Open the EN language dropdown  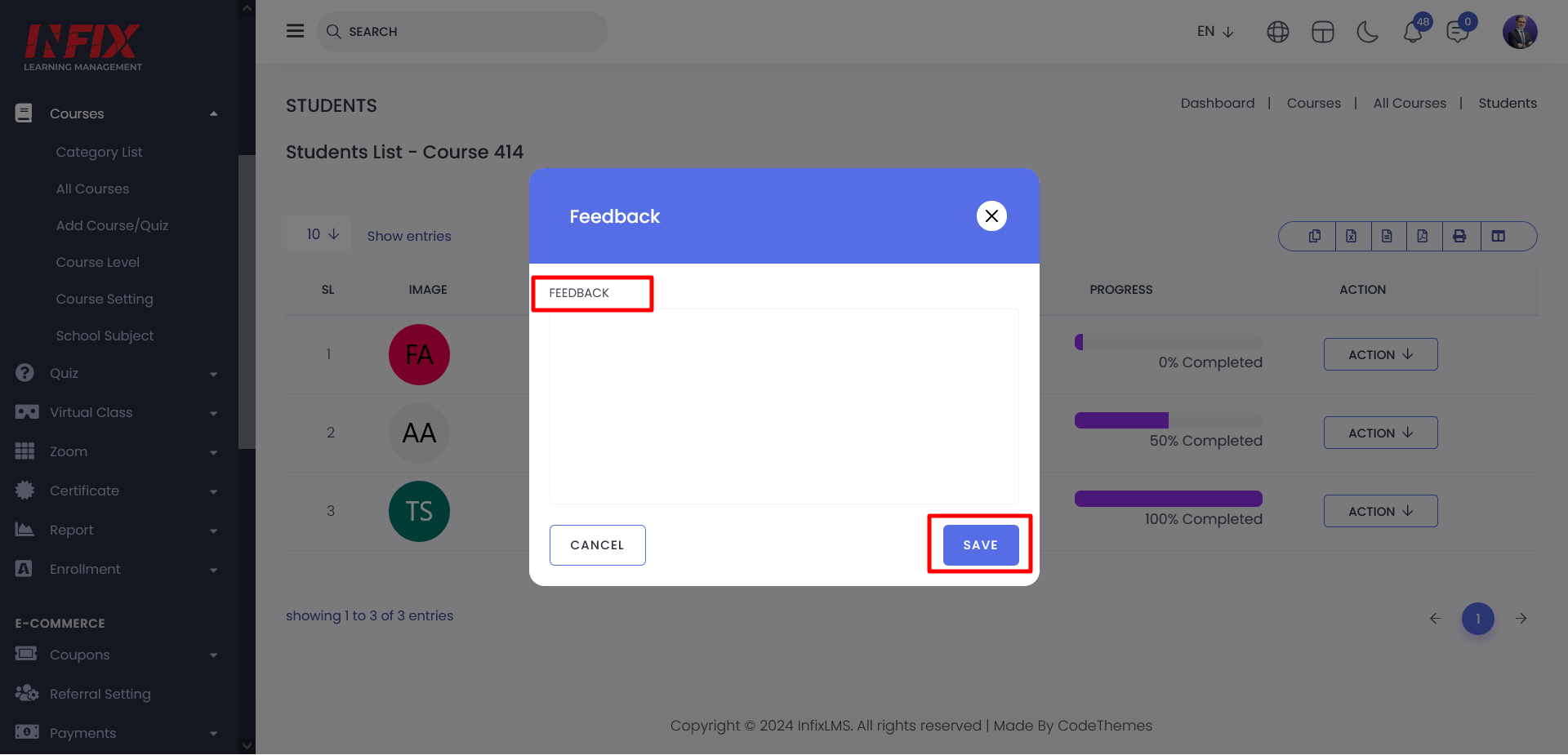click(x=1215, y=32)
